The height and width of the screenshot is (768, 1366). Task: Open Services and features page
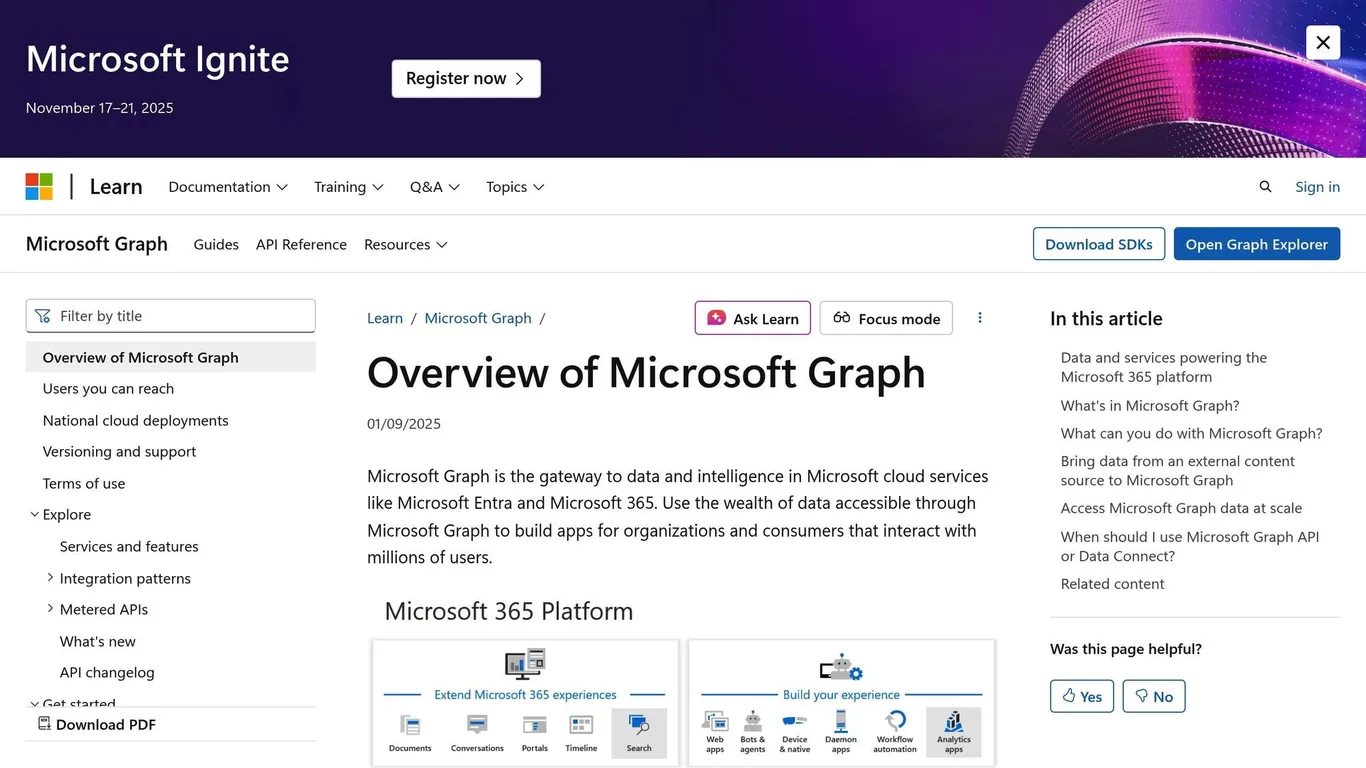point(129,547)
